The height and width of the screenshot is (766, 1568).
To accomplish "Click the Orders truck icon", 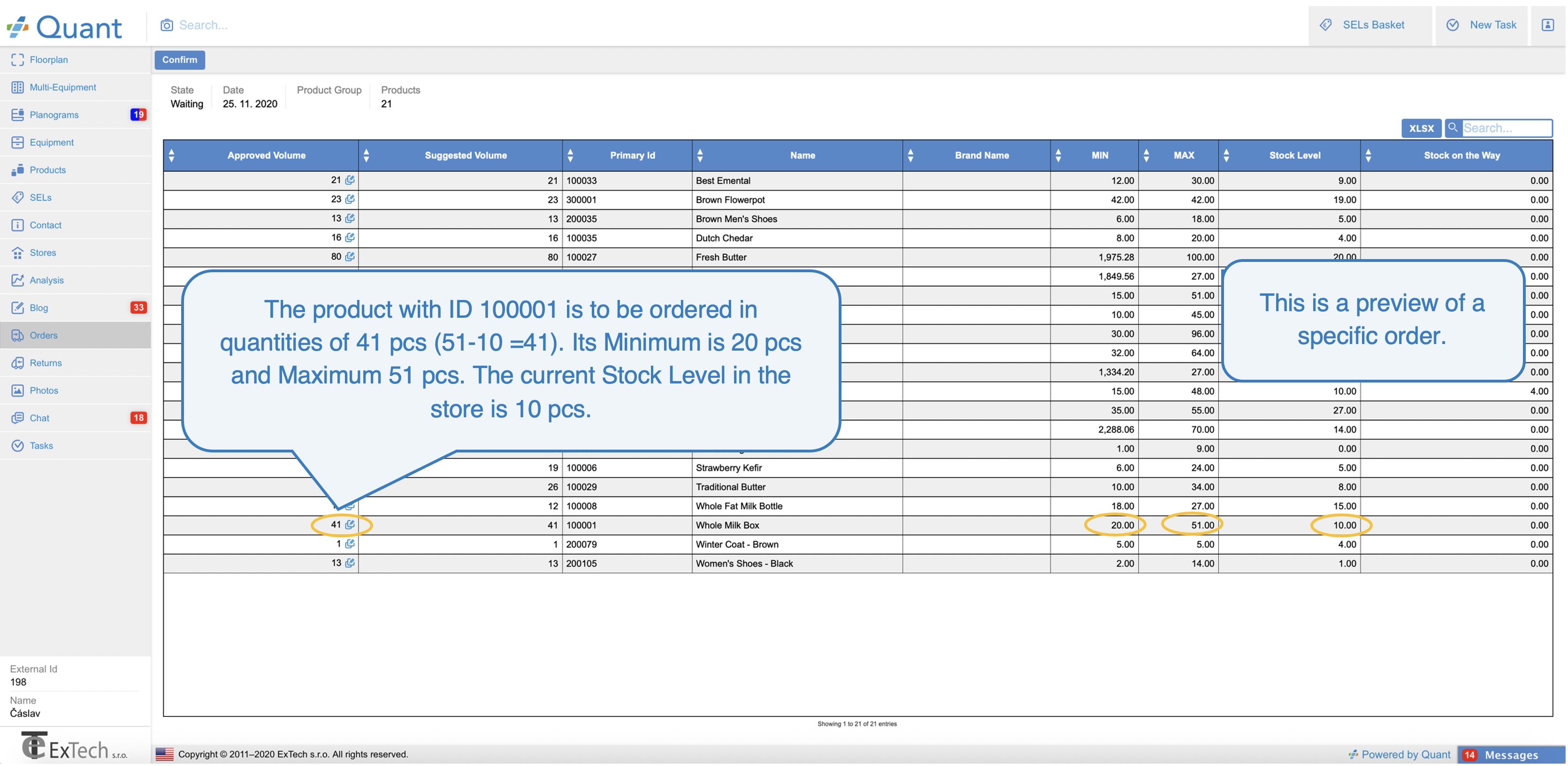I will (x=18, y=335).
